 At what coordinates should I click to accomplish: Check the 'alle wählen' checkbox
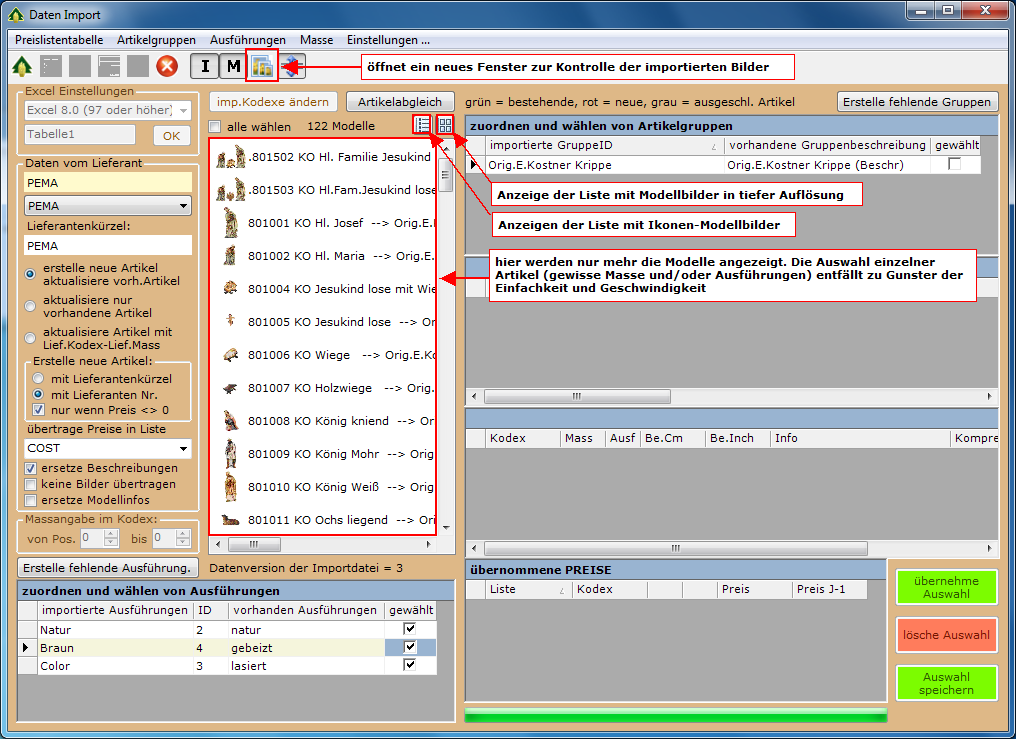click(215, 127)
